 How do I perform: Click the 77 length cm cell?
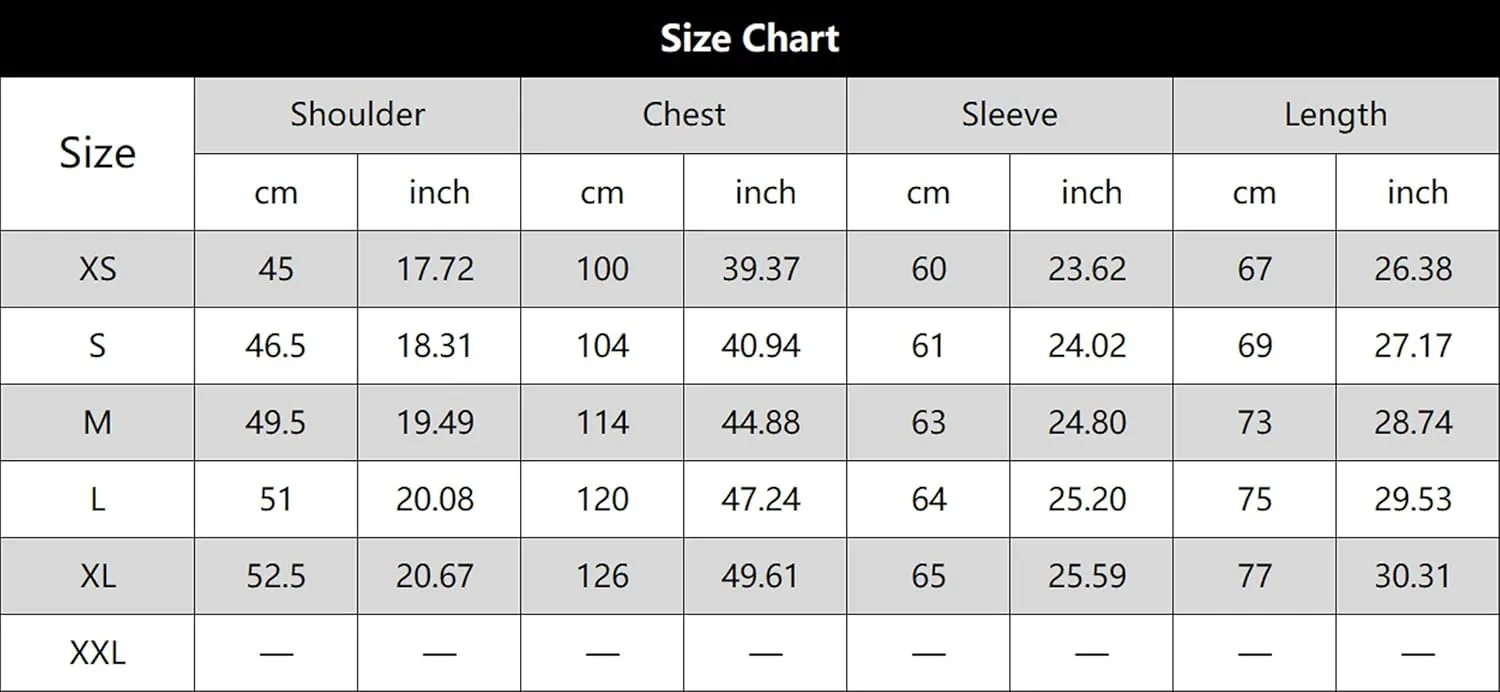pyautogui.click(x=1254, y=576)
